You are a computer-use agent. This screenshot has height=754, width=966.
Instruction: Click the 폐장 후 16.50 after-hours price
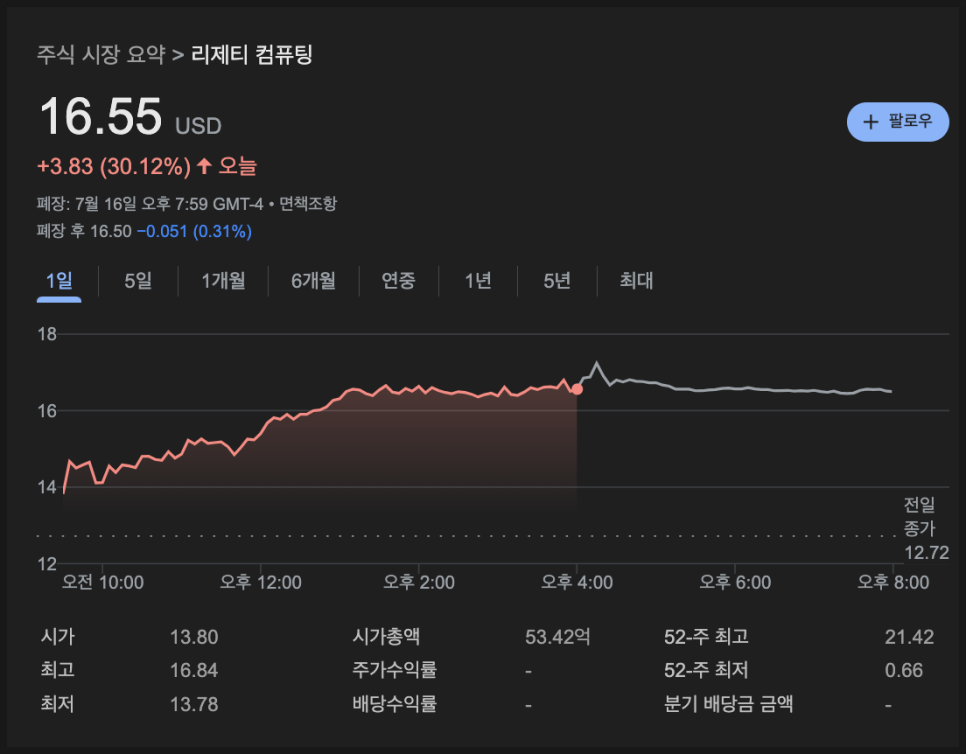[x=84, y=232]
